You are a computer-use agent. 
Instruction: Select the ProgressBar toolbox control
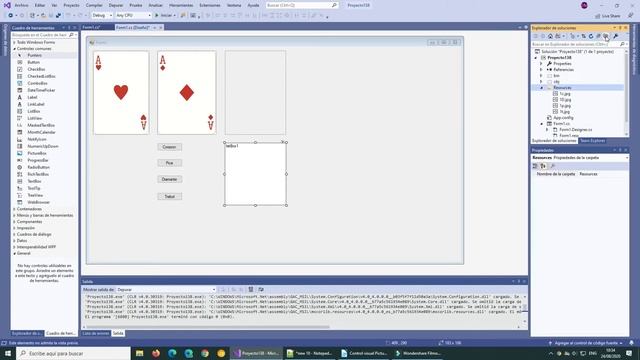tap(38, 160)
